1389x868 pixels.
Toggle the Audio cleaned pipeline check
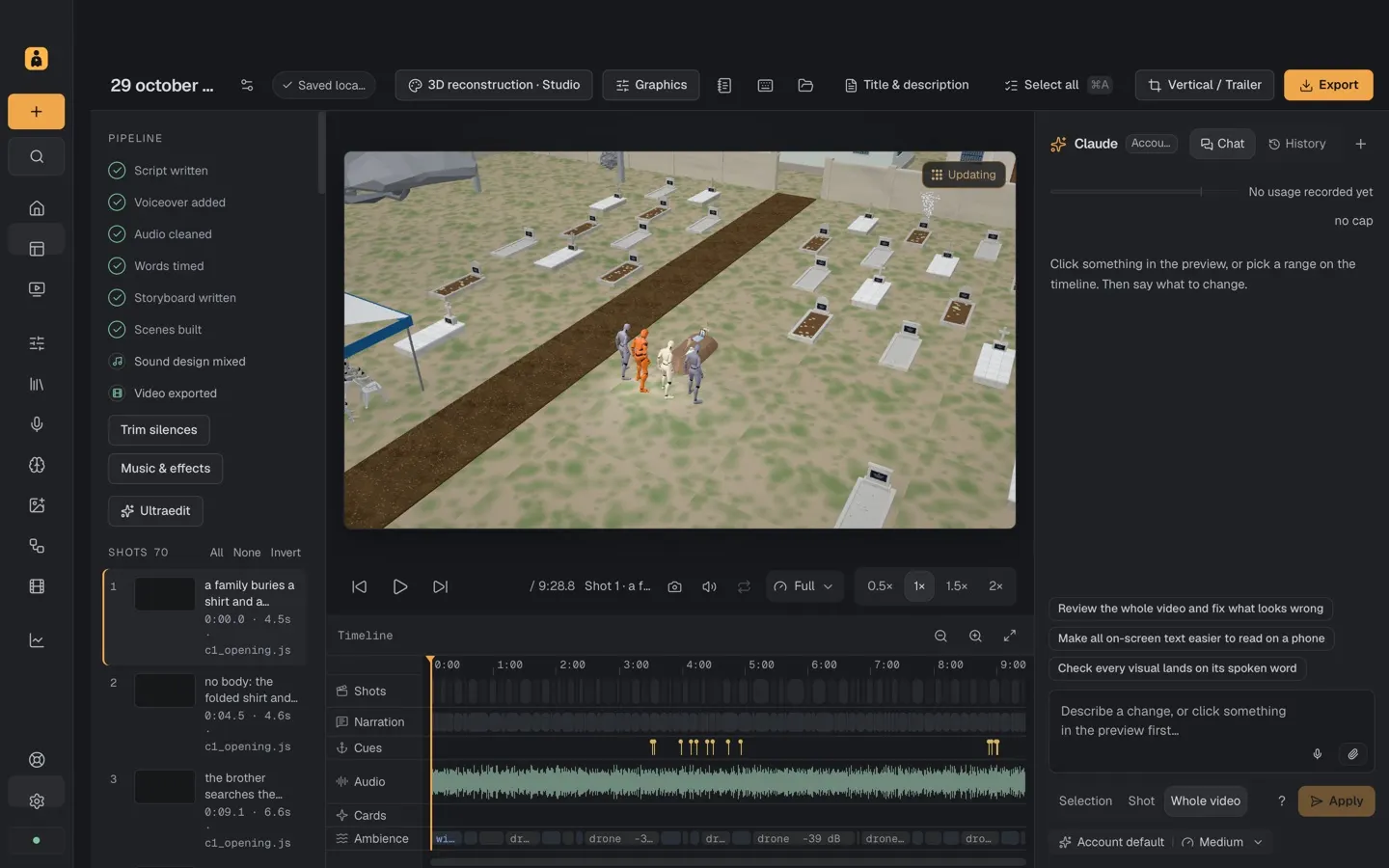click(117, 234)
